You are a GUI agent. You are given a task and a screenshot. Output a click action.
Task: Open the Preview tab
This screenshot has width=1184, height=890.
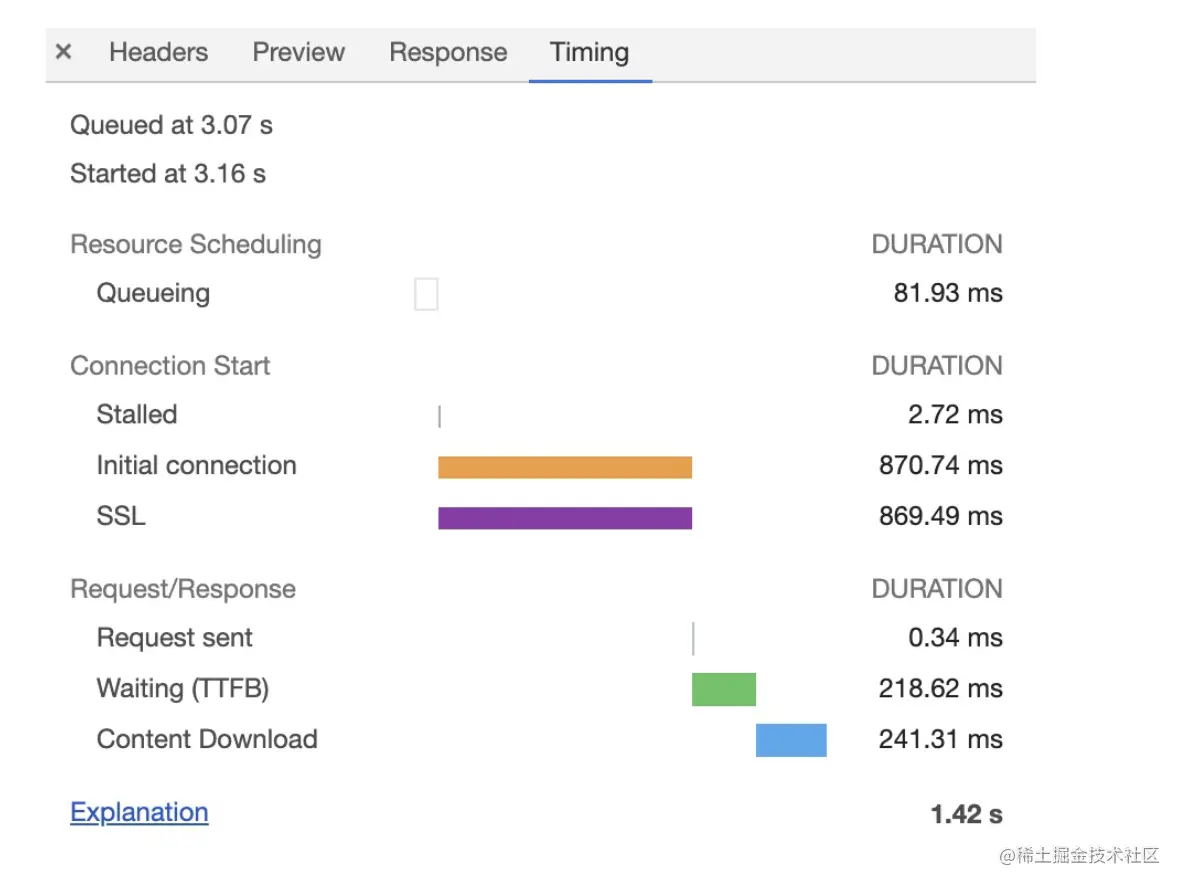coord(298,52)
